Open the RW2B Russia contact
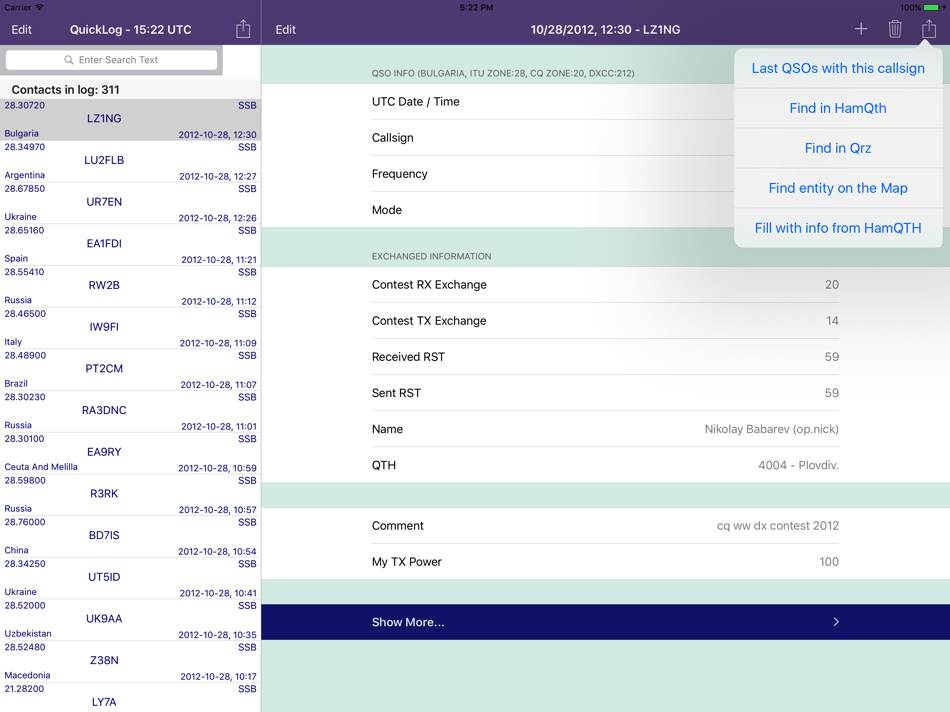 [130, 287]
